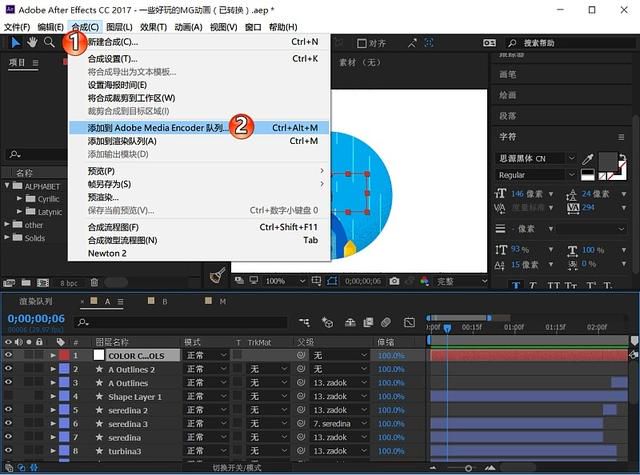Open workspace switcher icon near search

tap(489, 43)
